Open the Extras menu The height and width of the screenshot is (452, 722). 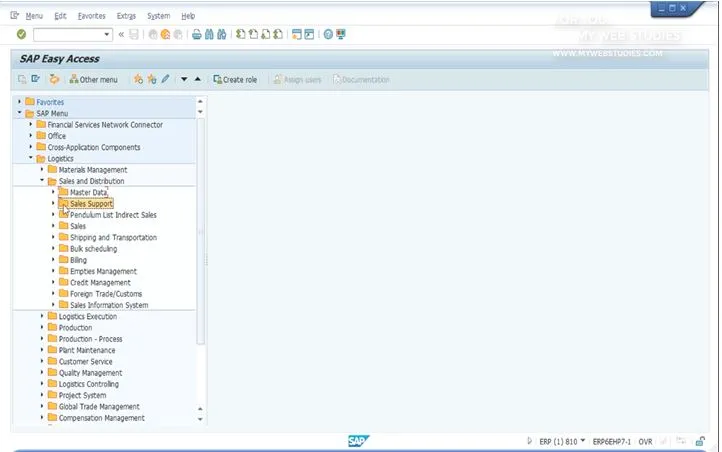coord(126,16)
